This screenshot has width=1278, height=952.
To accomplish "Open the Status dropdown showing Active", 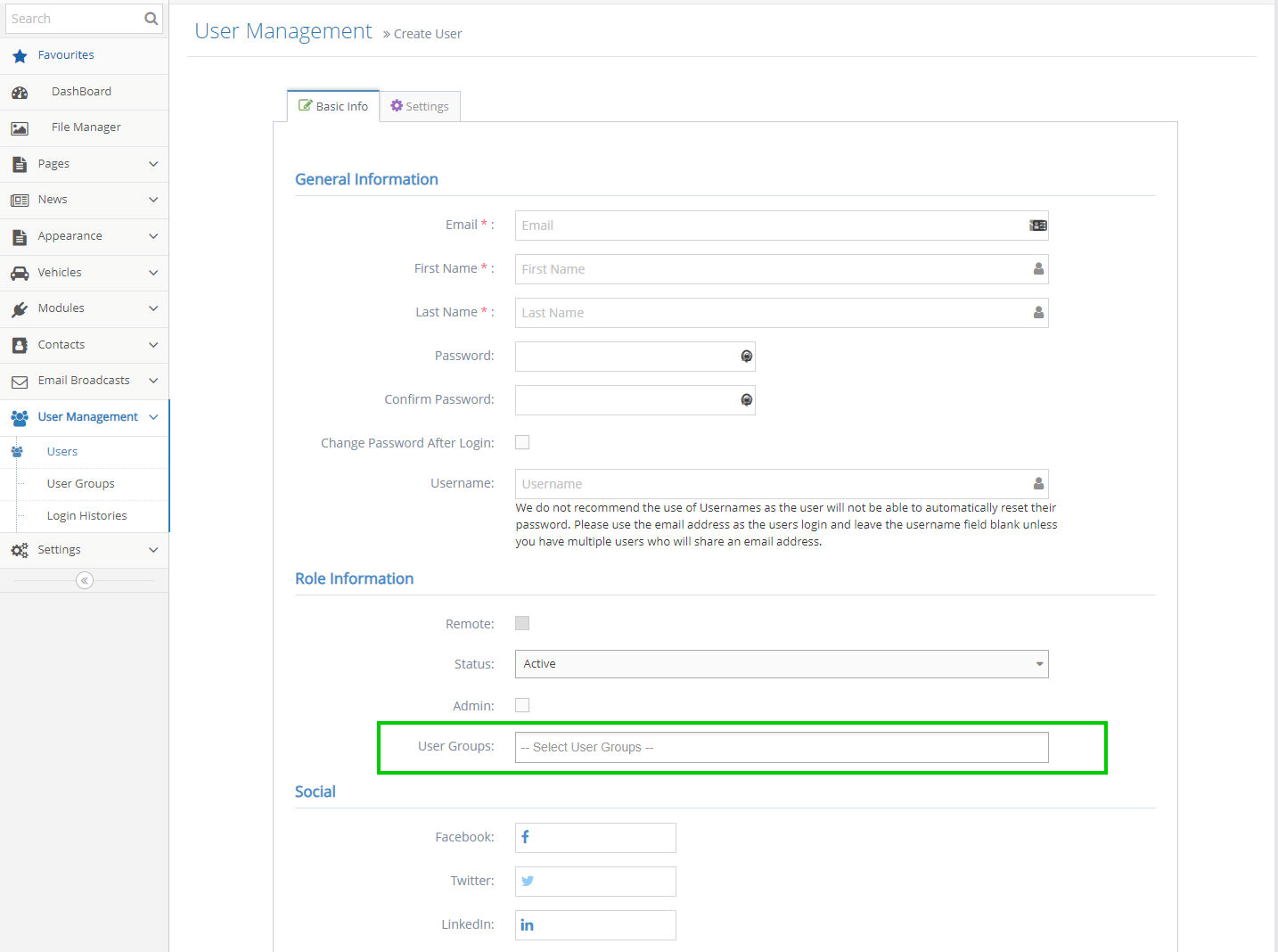I will pos(781,664).
